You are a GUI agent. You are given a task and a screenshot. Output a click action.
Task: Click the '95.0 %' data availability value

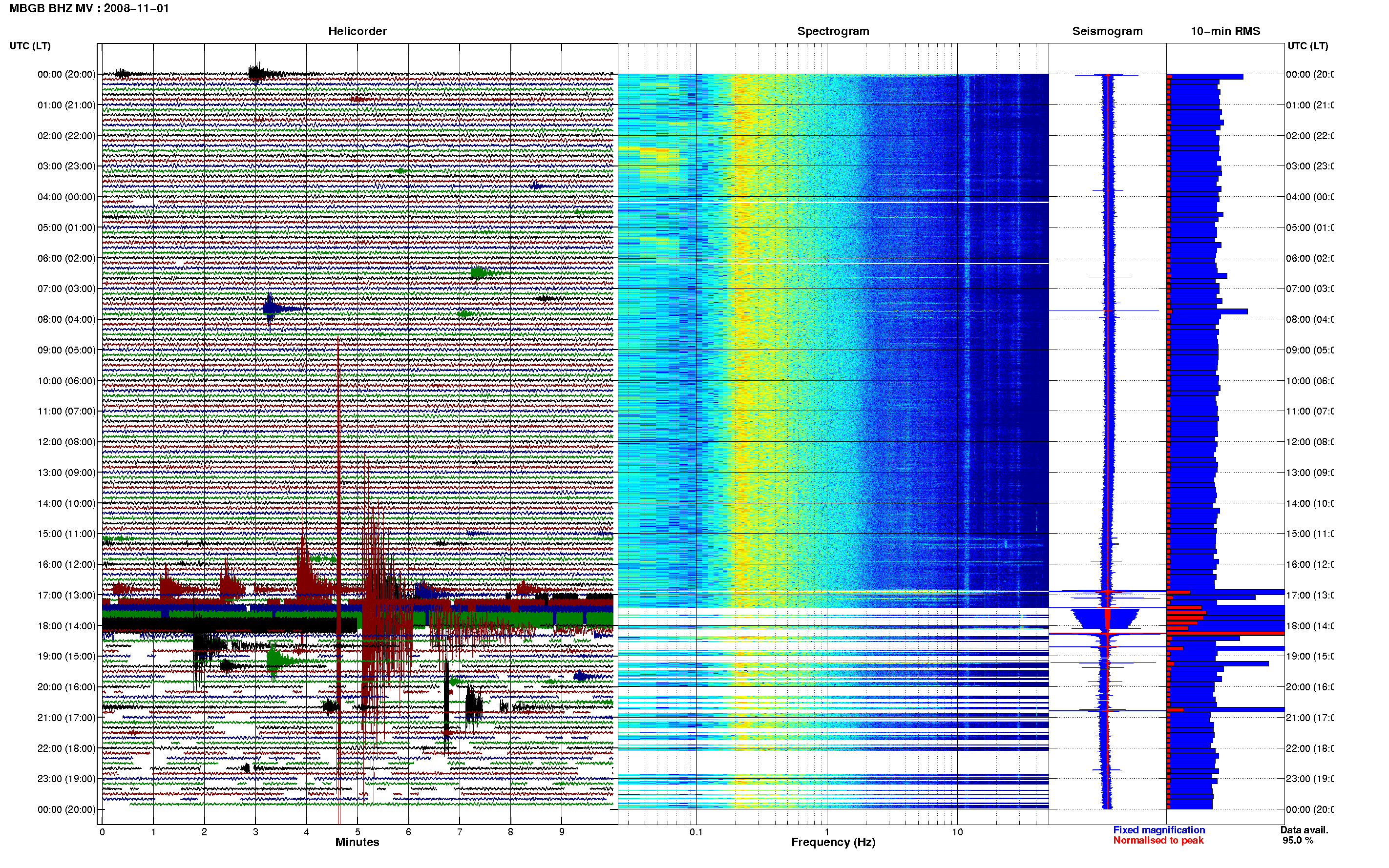pos(1298,841)
